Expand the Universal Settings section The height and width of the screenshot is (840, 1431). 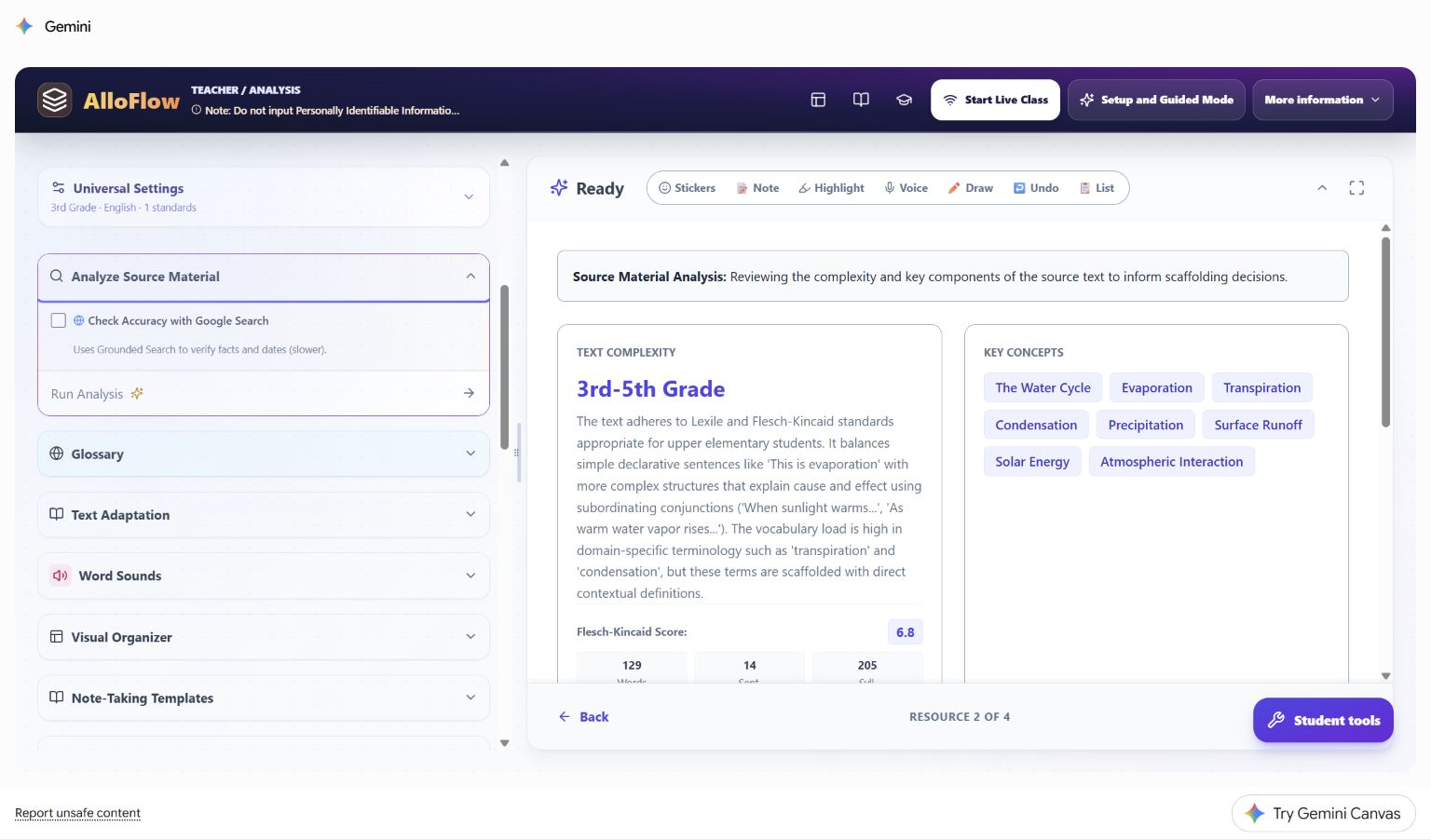264,196
